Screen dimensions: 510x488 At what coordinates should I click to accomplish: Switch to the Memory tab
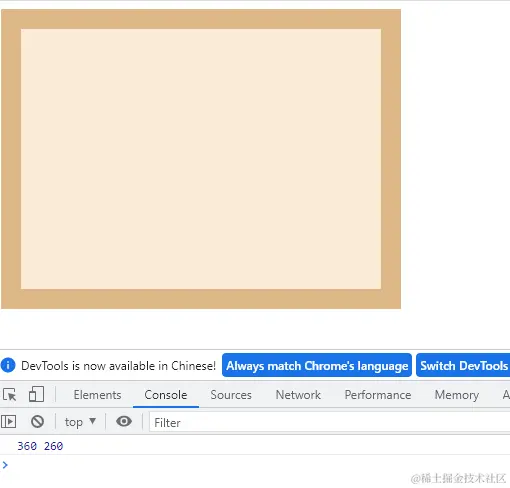tap(457, 395)
